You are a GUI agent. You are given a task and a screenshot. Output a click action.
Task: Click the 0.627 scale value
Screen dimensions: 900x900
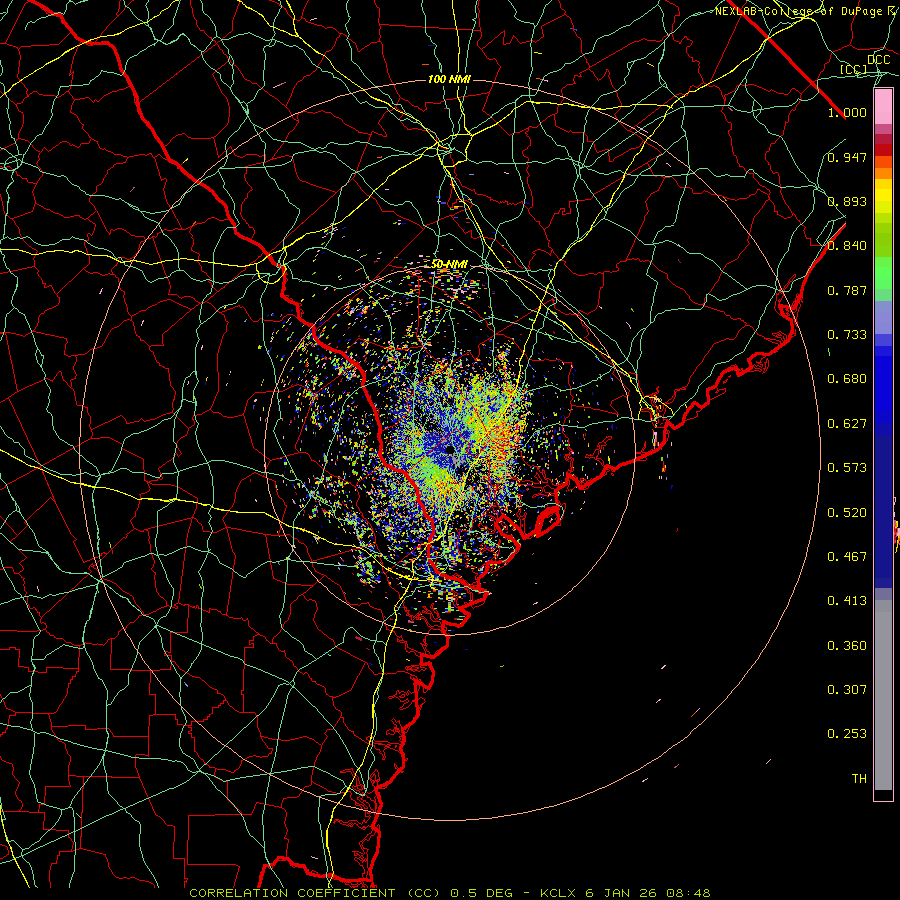click(847, 424)
